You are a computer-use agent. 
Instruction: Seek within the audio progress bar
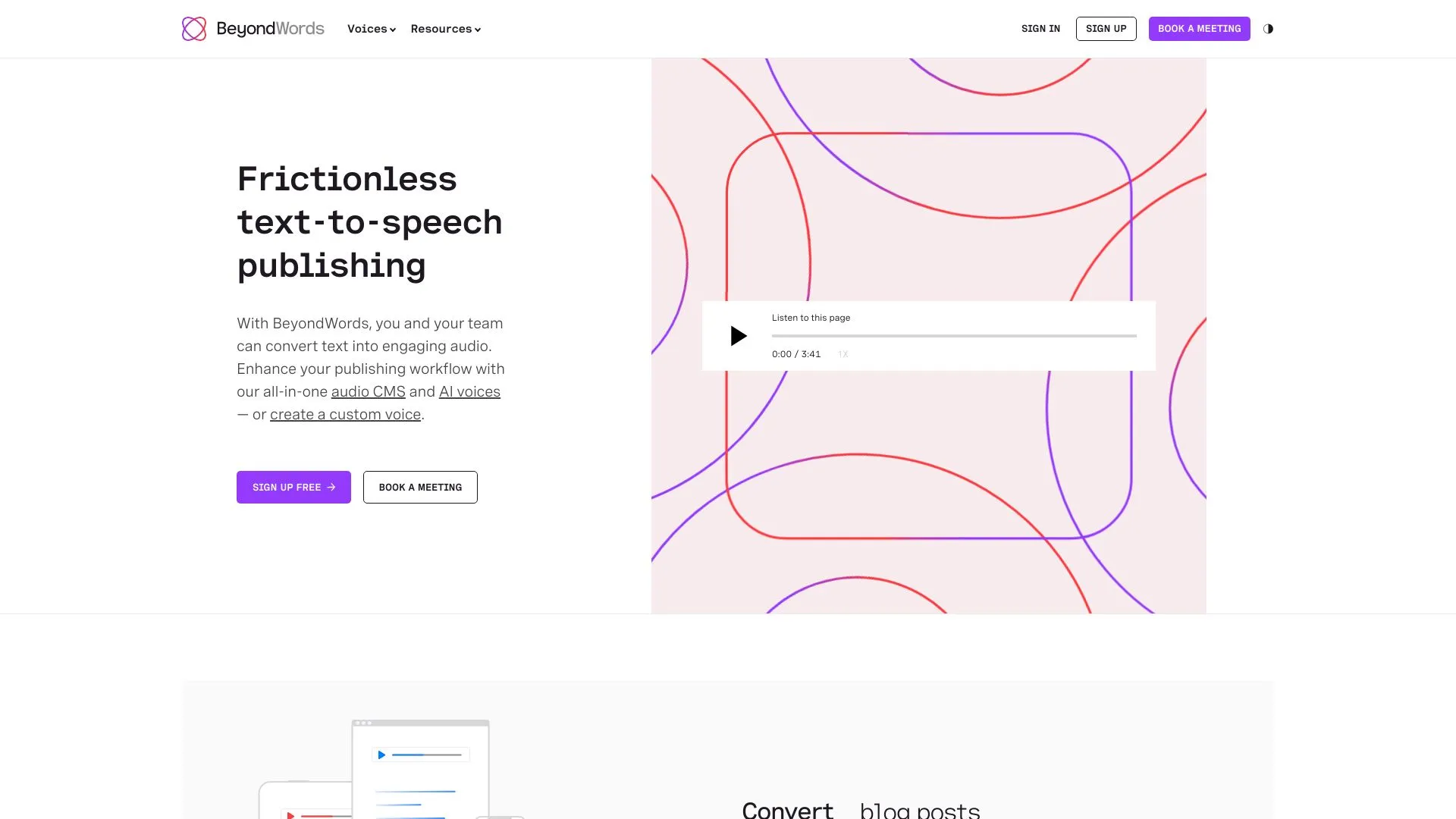(953, 336)
